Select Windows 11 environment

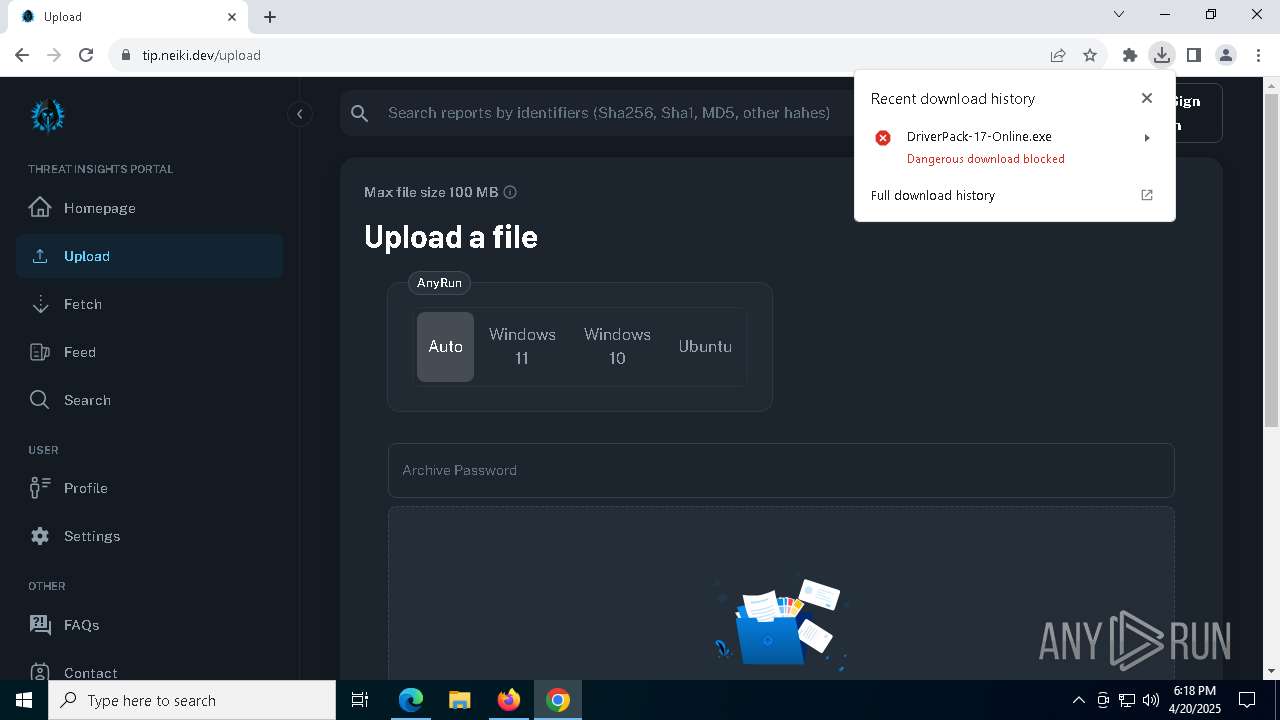(x=522, y=346)
